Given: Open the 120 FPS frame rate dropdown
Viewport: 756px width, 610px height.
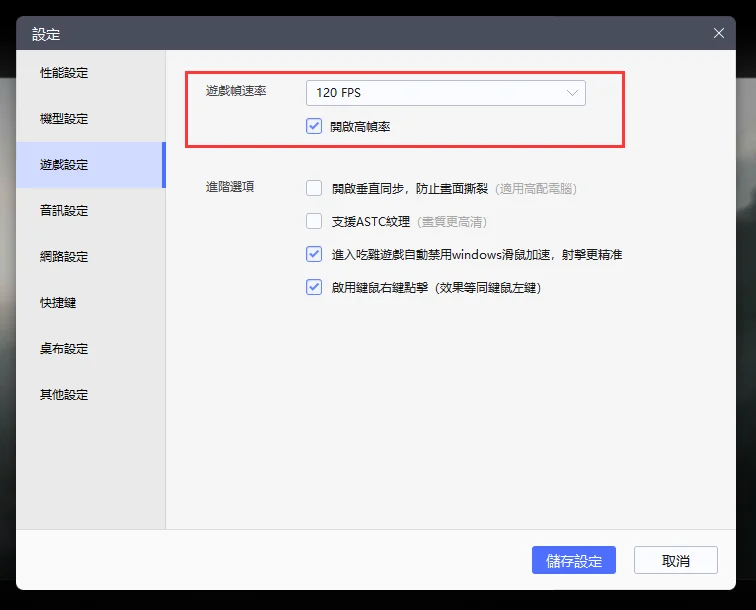Looking at the screenshot, I should point(446,93).
